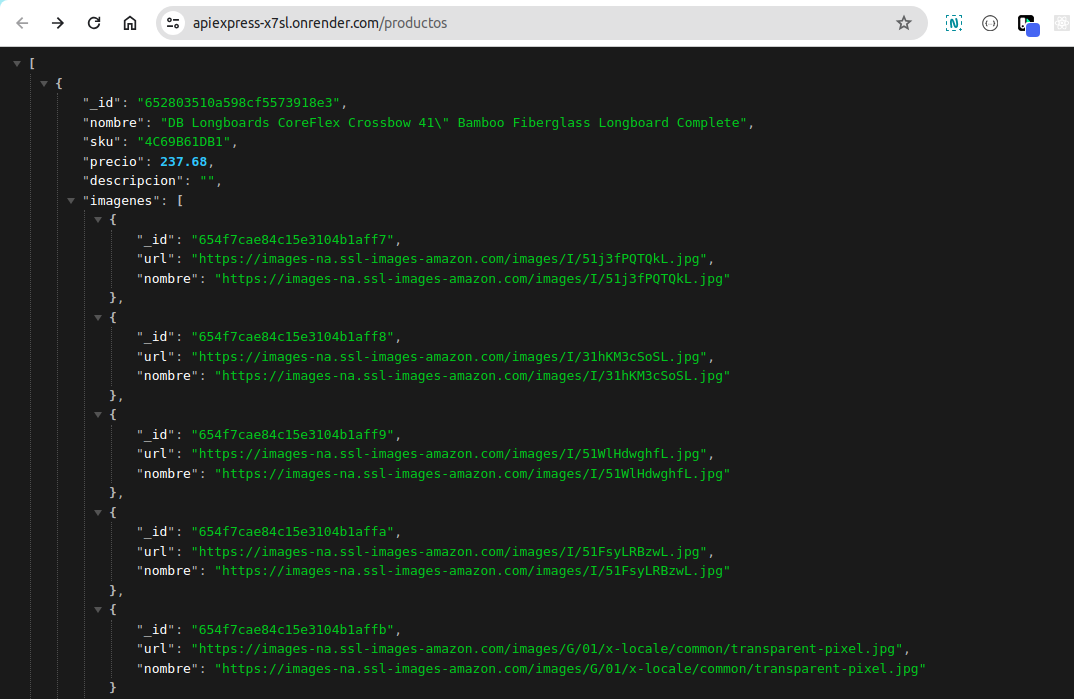Collapse image object with id ending aff8
1074x699 pixels.
pyautogui.click(x=98, y=318)
